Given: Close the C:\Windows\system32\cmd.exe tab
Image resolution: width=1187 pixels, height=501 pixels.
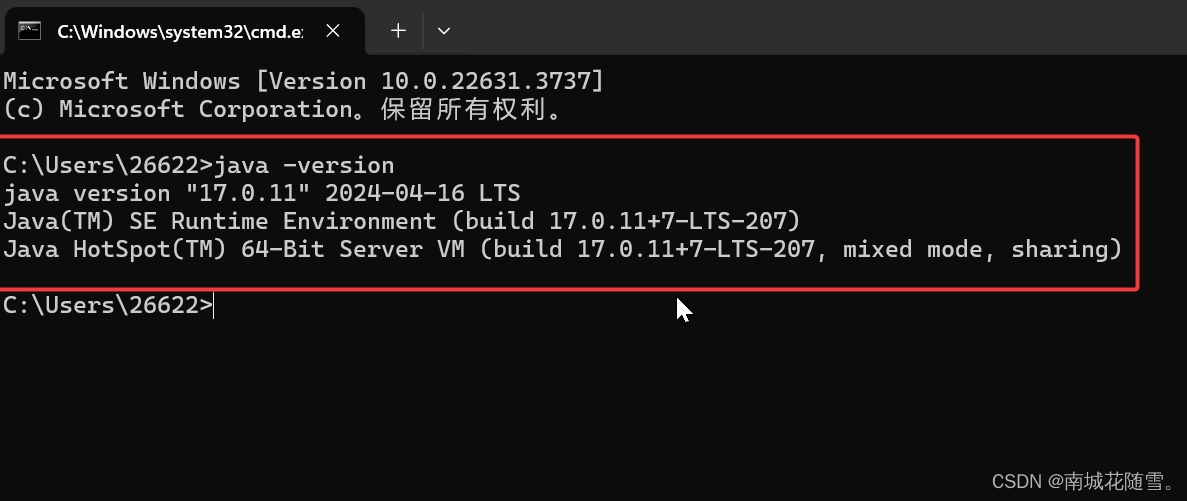Looking at the screenshot, I should 332,31.
